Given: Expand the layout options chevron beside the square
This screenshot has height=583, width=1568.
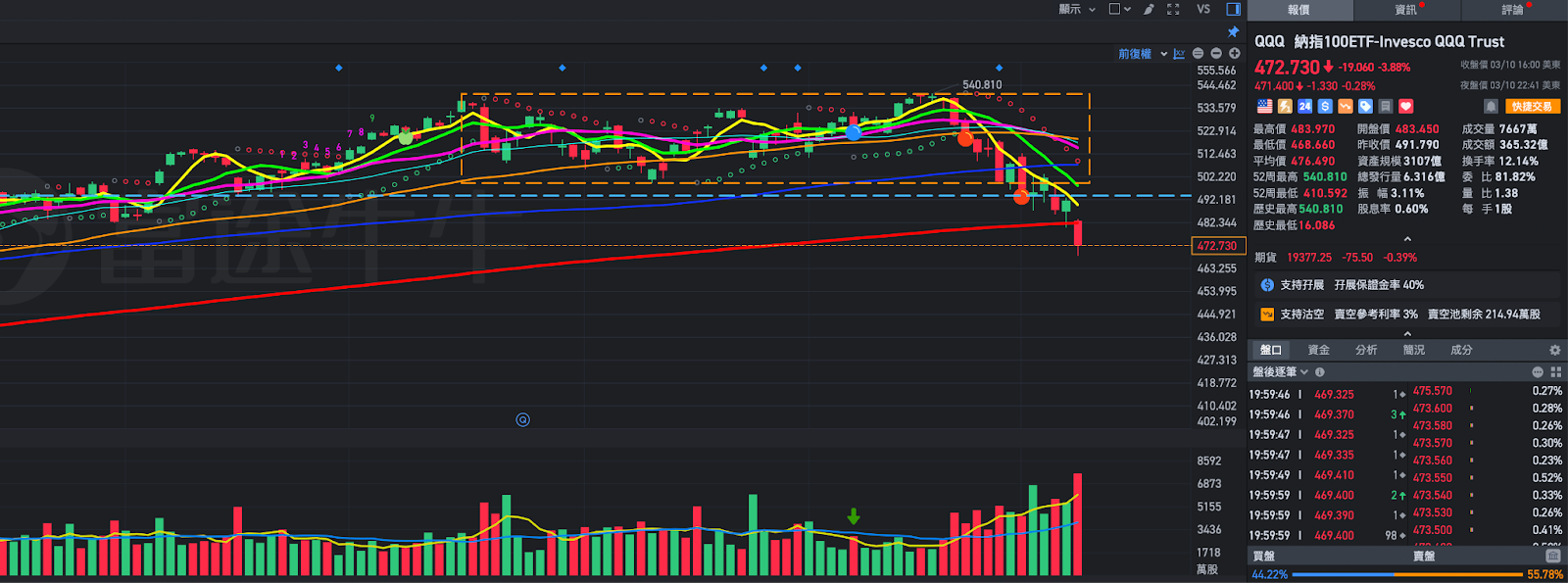Looking at the screenshot, I should 1127,9.
